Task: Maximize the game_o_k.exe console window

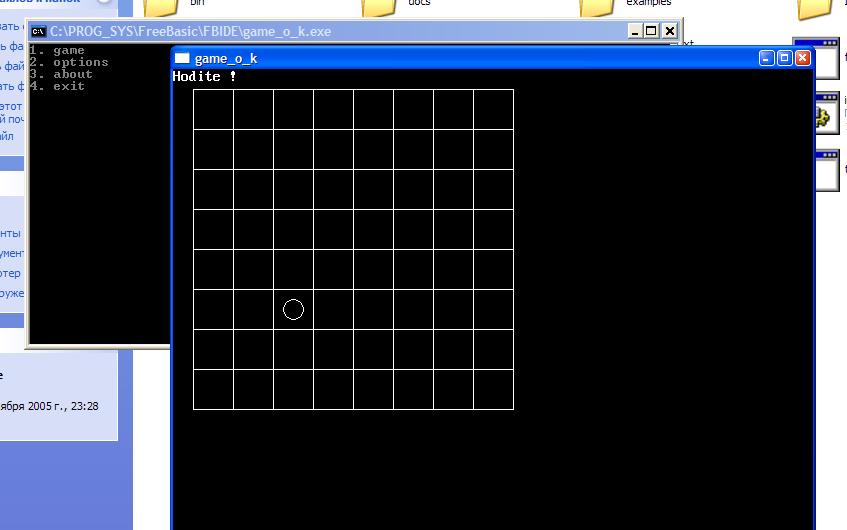Action: [x=651, y=31]
